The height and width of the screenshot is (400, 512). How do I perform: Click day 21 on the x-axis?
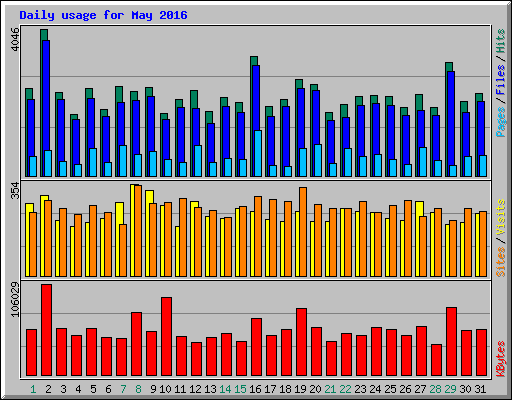(330, 389)
